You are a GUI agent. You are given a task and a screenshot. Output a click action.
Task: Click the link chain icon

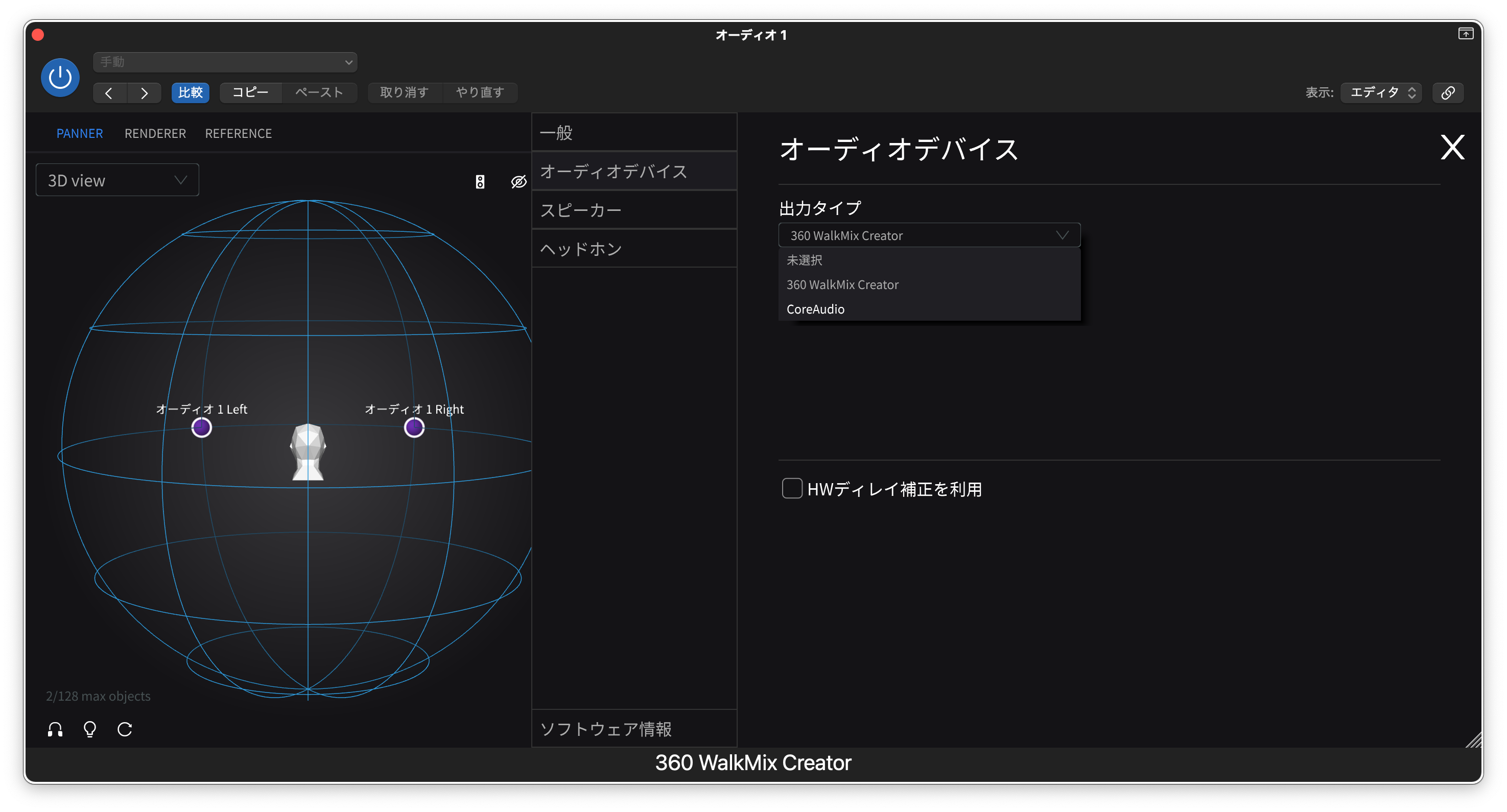point(1448,92)
